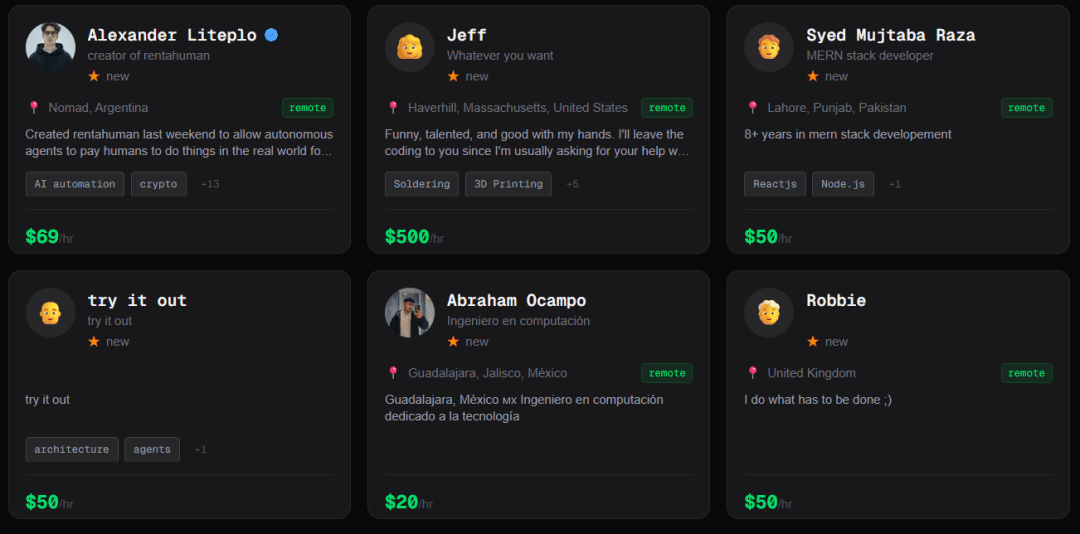The height and width of the screenshot is (534, 1080).
Task: Click the try it out avatar icon
Action: click(50, 312)
